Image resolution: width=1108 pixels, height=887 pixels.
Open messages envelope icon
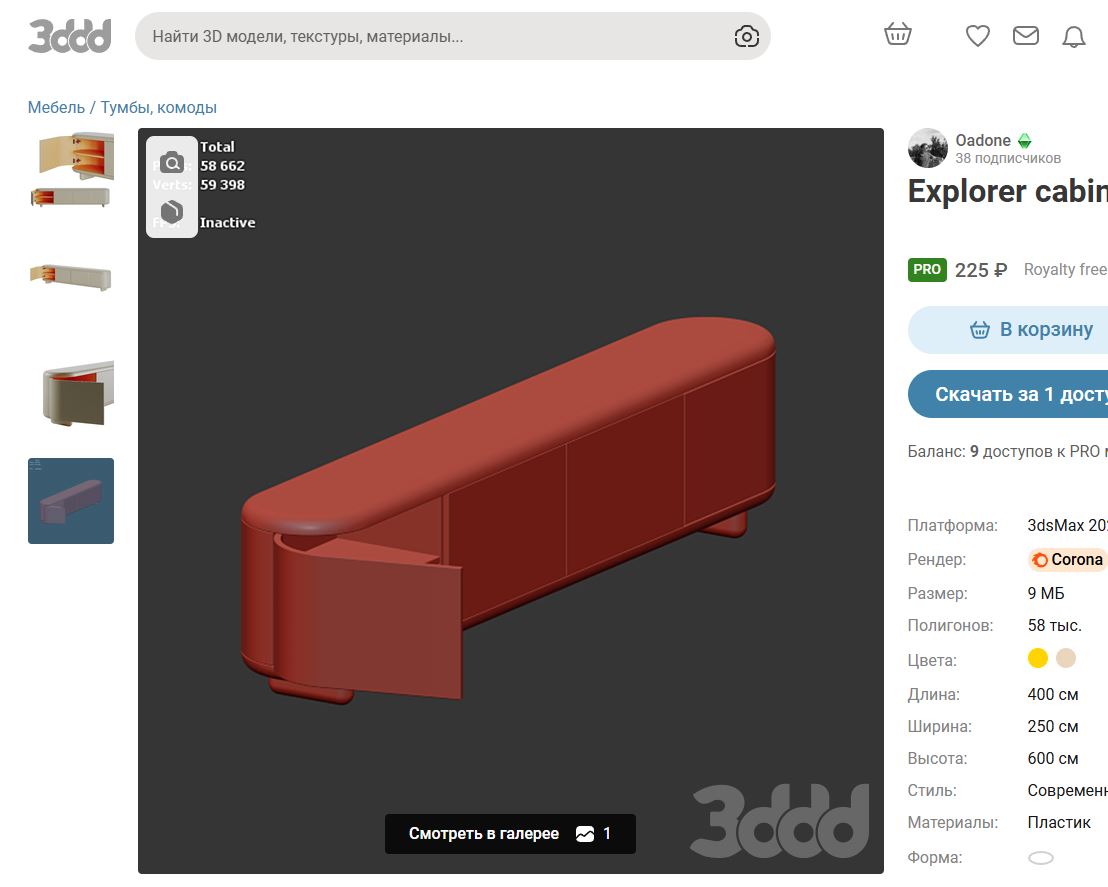tap(1025, 35)
